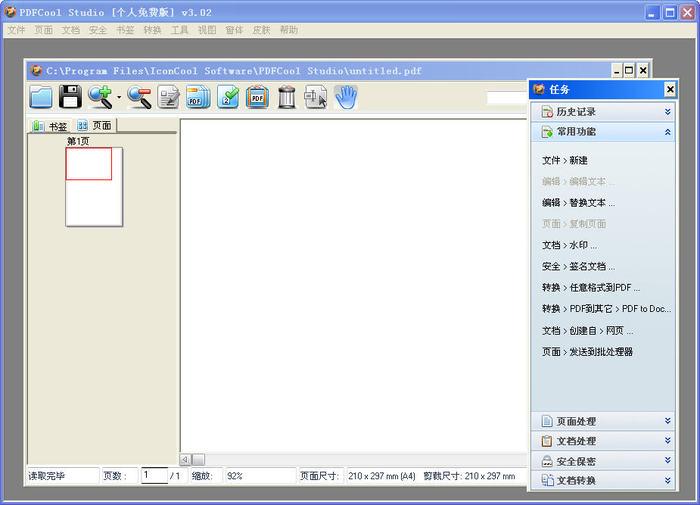Click the 安全 > 签名文档 link

click(578, 267)
